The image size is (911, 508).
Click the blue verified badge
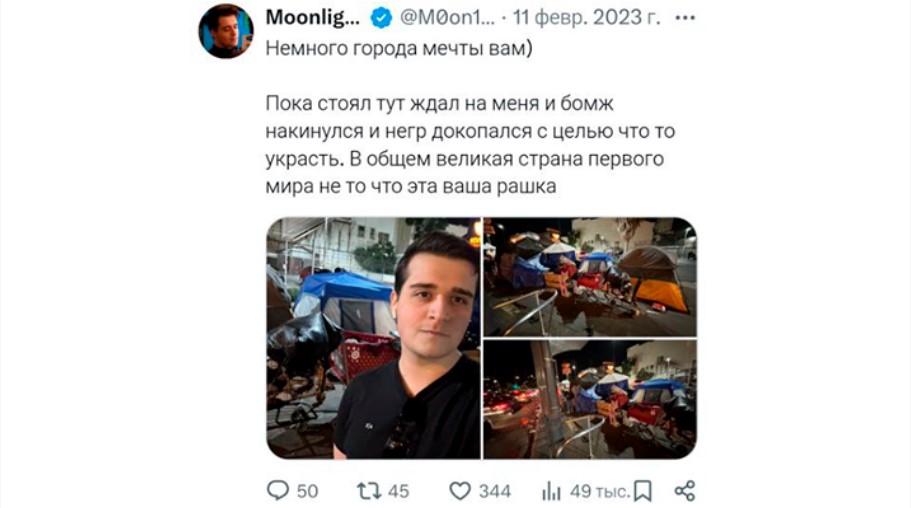pos(381,18)
